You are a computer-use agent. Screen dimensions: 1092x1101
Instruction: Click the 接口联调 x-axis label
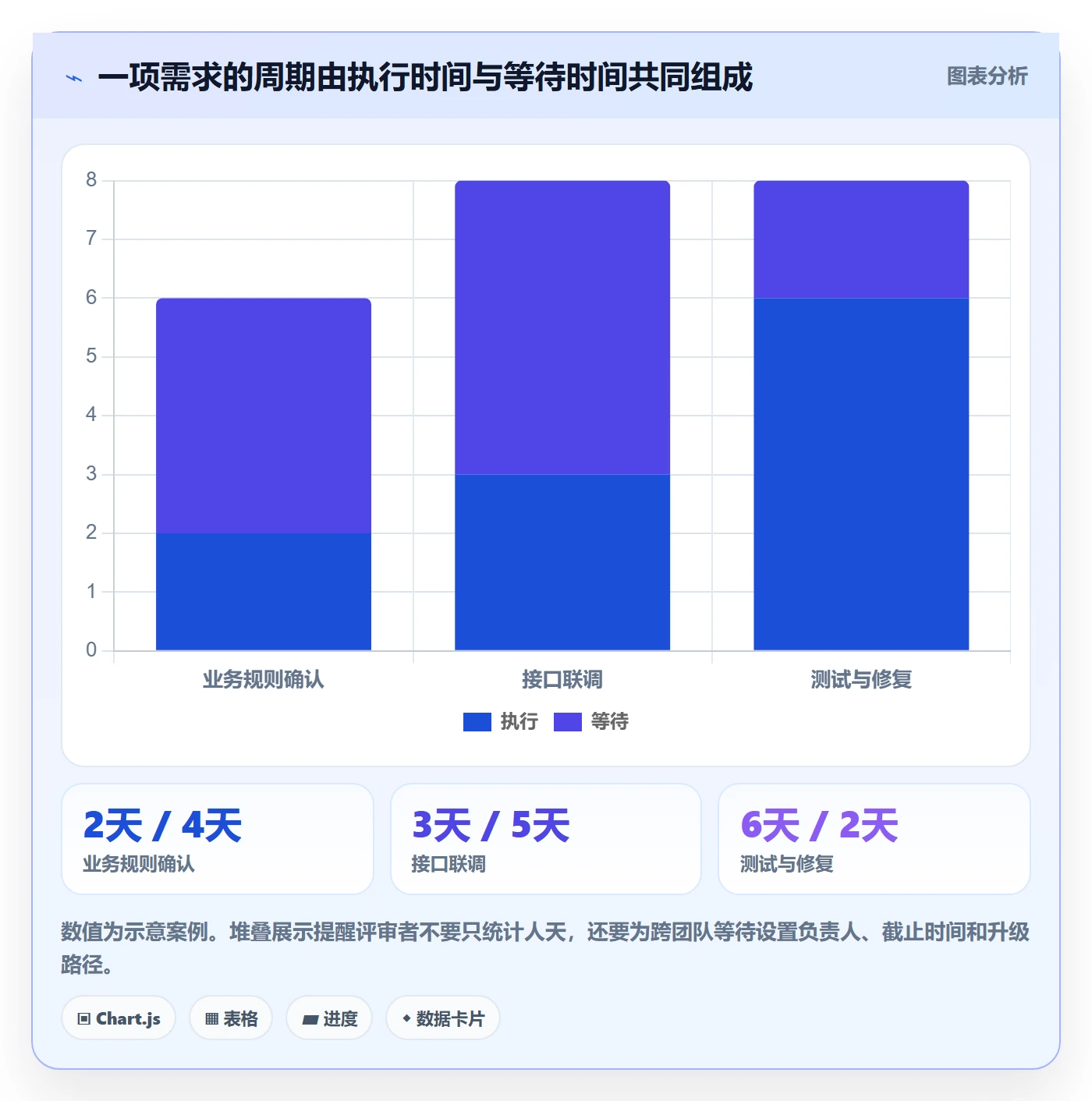point(562,680)
